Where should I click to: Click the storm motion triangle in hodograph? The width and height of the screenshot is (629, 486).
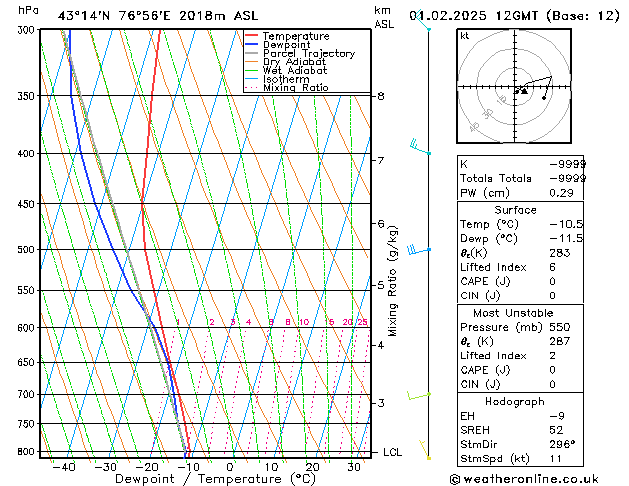point(523,91)
